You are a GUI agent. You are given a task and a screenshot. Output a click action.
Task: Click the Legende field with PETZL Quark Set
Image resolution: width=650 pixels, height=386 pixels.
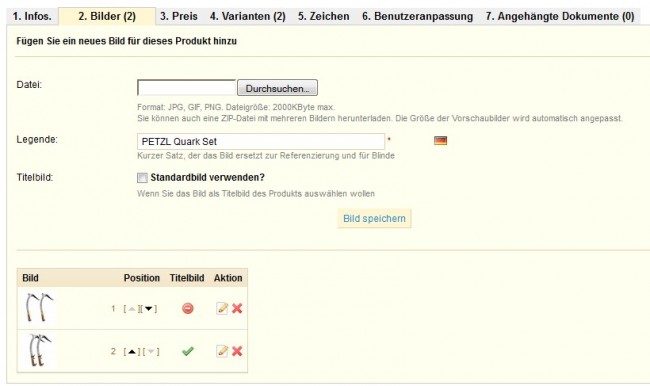[x=261, y=141]
